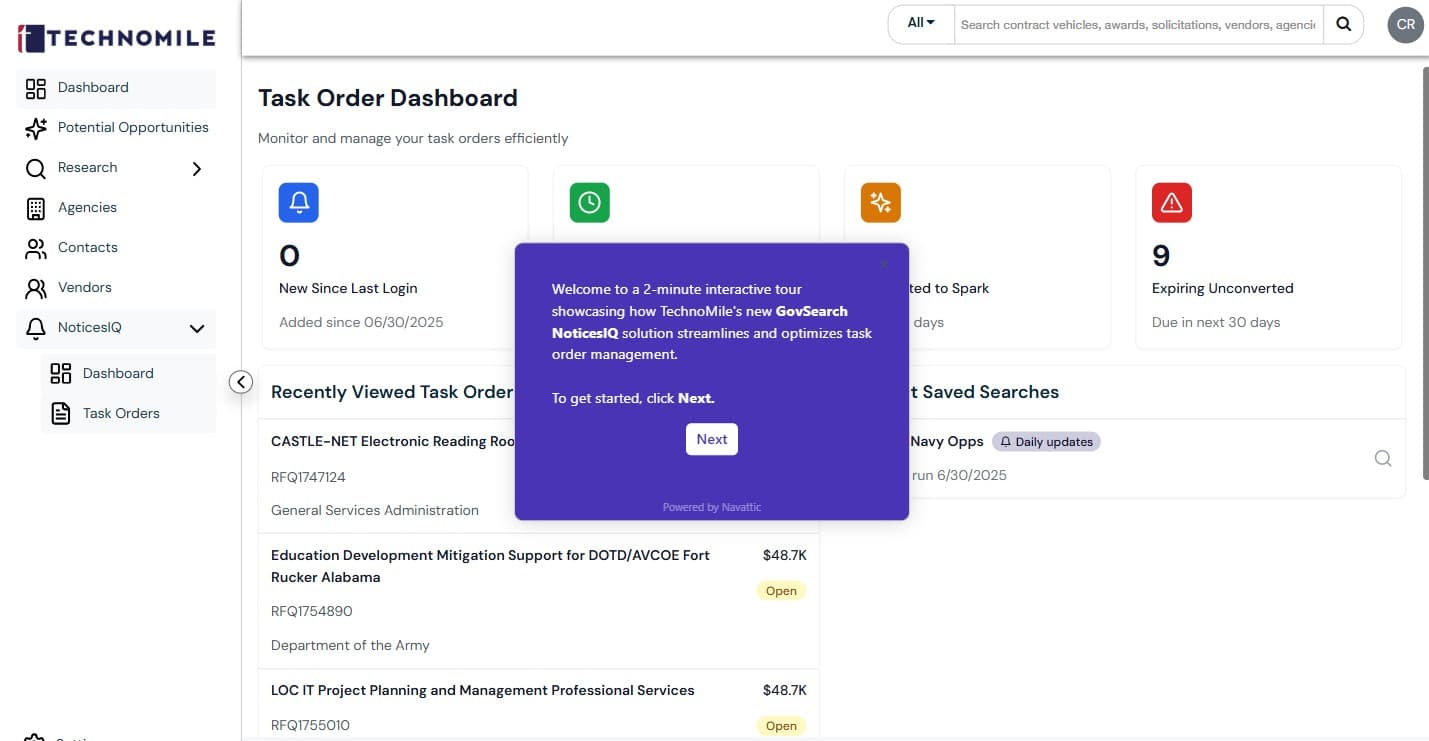Collapse the NoticesIQ submenu chevron
Screen dimensions: 1429x741
click(x=197, y=329)
